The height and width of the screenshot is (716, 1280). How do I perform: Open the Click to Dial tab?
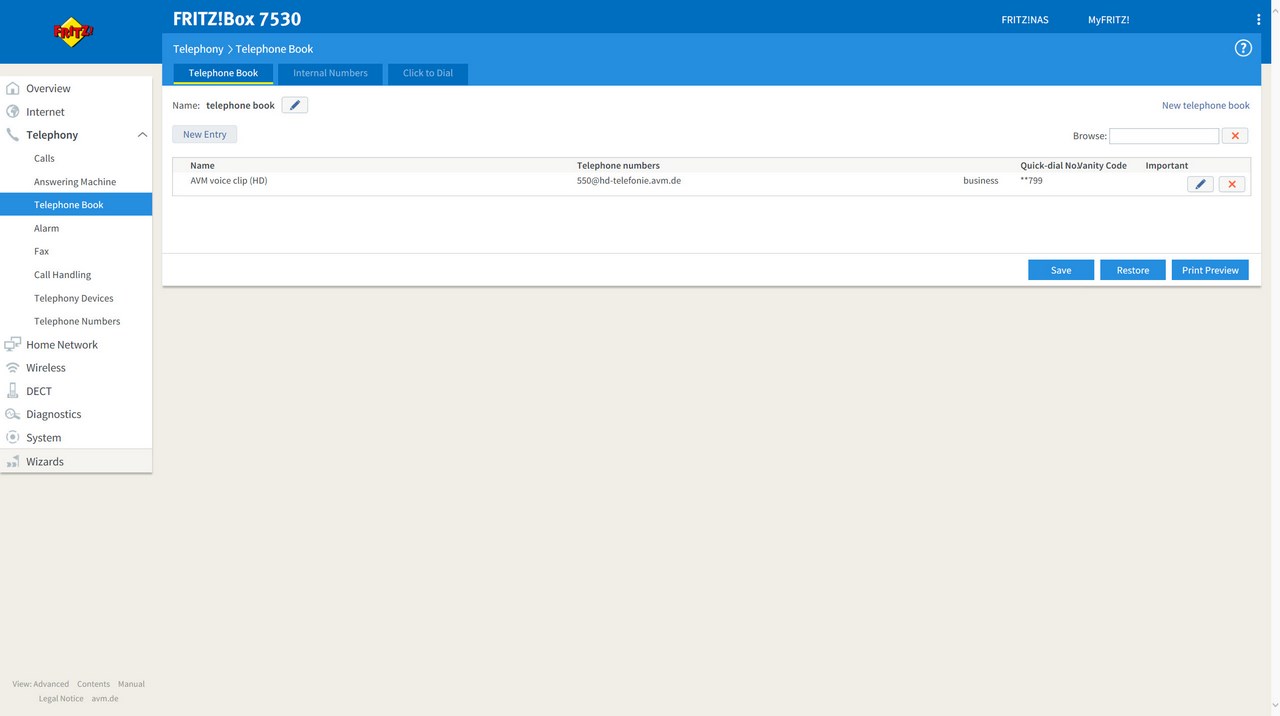coord(428,73)
